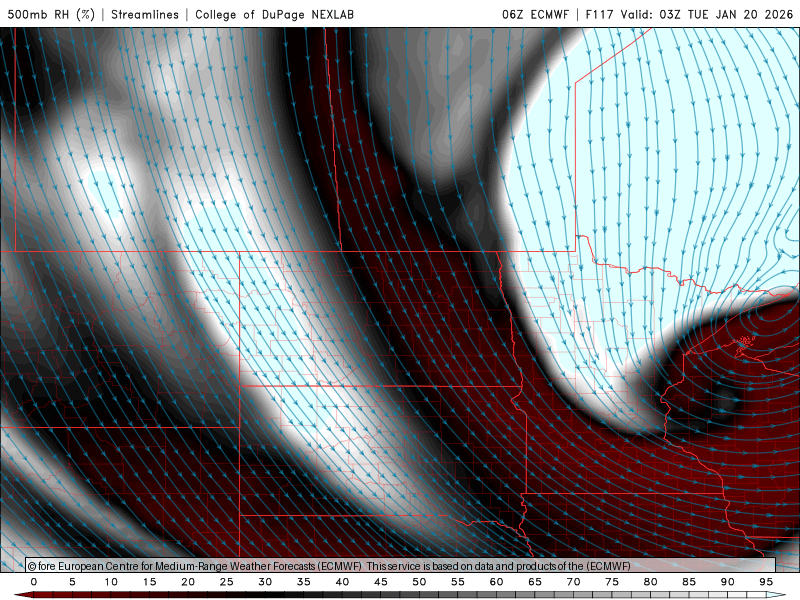This screenshot has width=800, height=600.
Task: Click the '500mb RH (%)' title text
Action: point(51,14)
